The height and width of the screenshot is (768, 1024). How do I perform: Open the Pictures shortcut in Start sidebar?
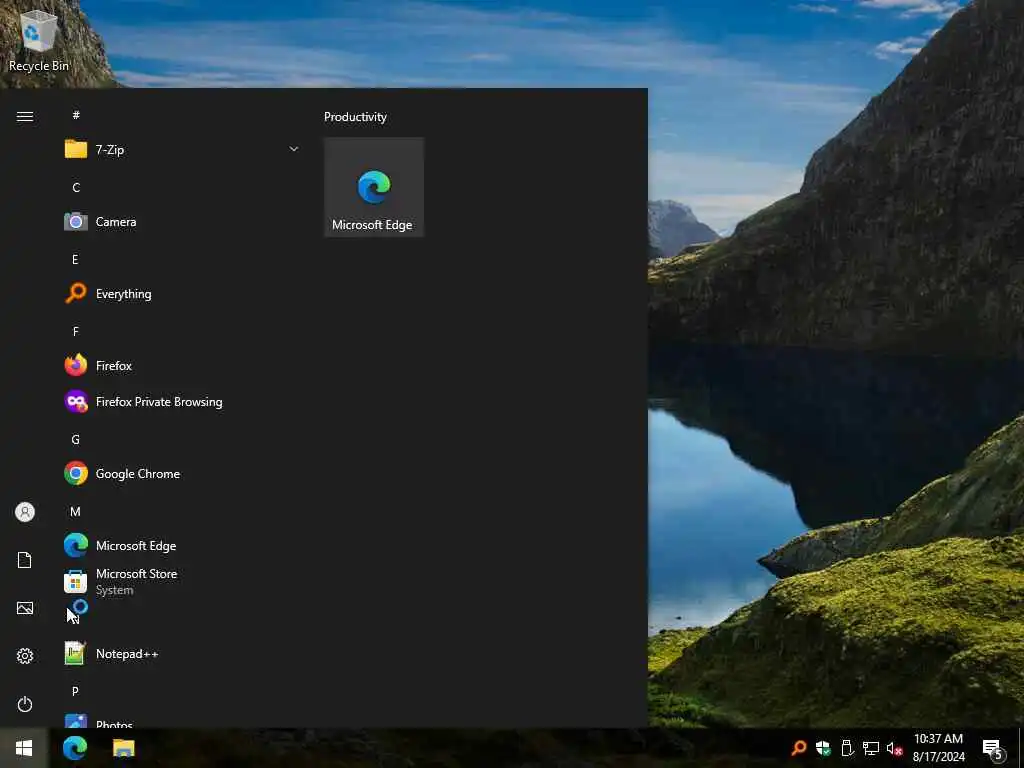coord(25,608)
